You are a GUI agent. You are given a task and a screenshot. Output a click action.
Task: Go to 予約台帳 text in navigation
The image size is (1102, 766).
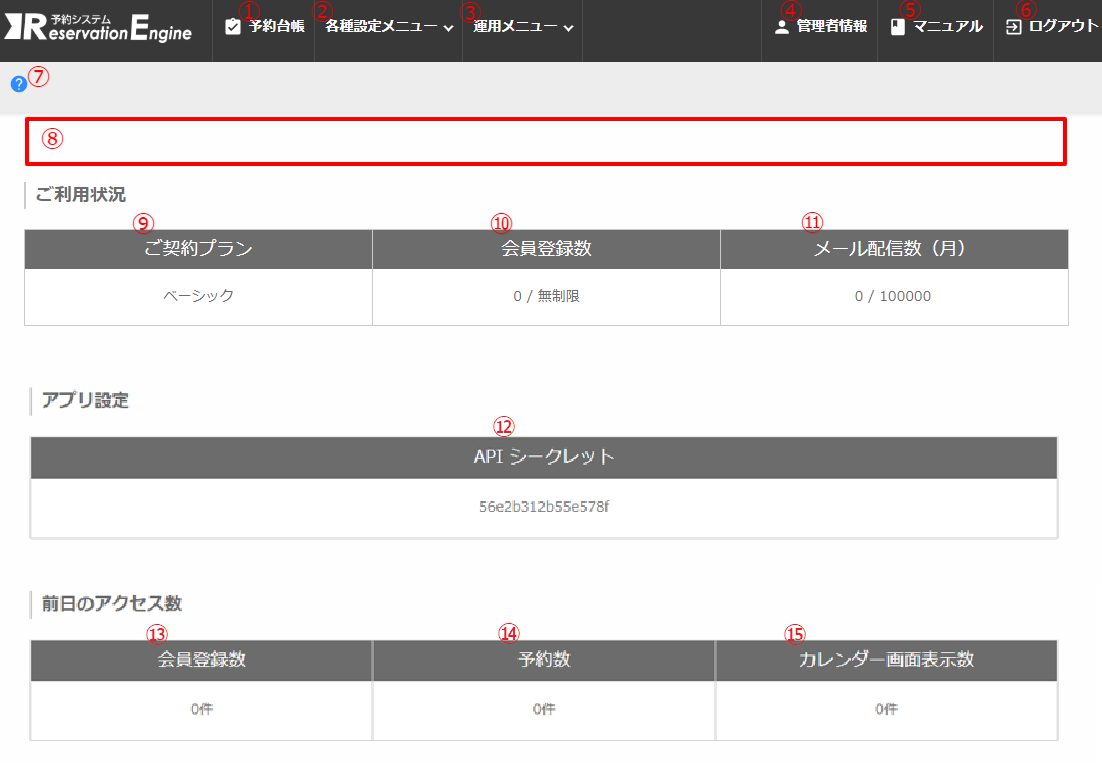coord(276,27)
